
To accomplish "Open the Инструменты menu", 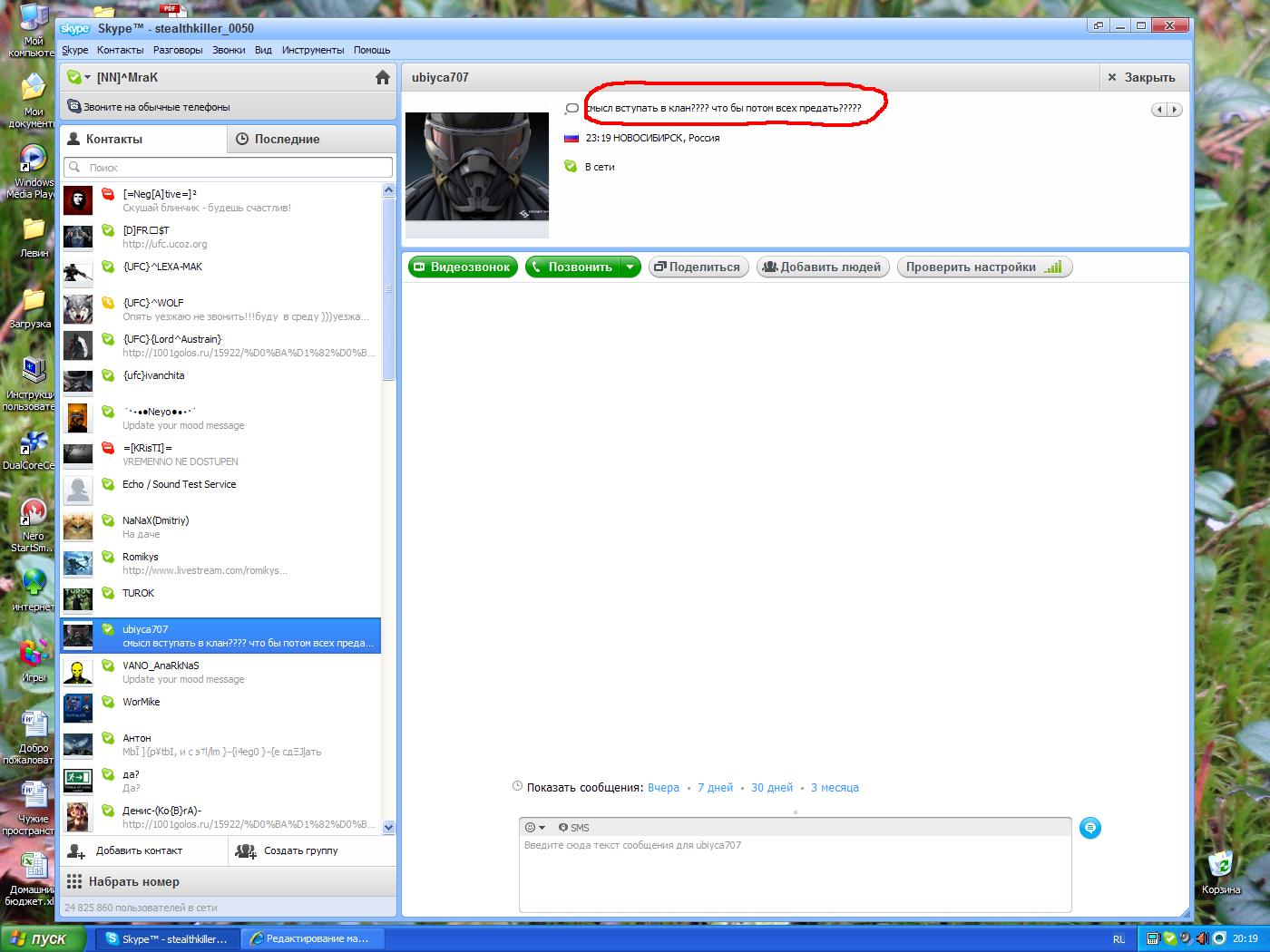I will coord(313,50).
